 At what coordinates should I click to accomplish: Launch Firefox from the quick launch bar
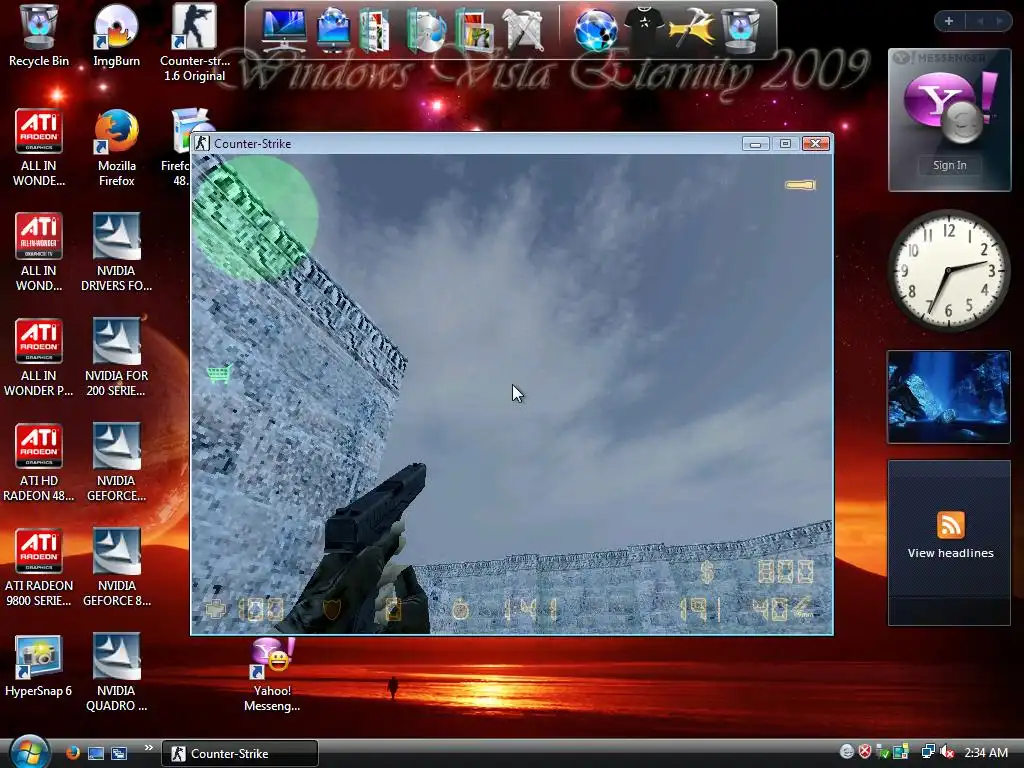coord(72,753)
